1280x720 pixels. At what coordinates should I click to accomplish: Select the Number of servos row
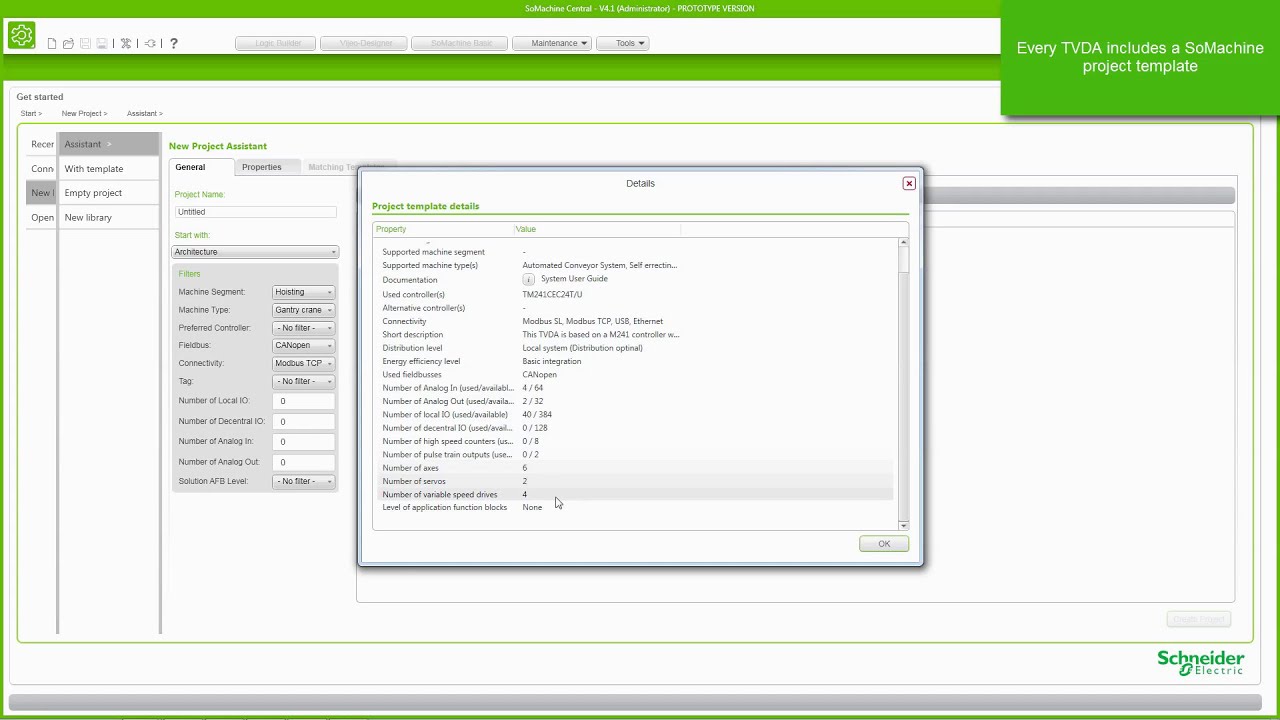click(x=636, y=481)
